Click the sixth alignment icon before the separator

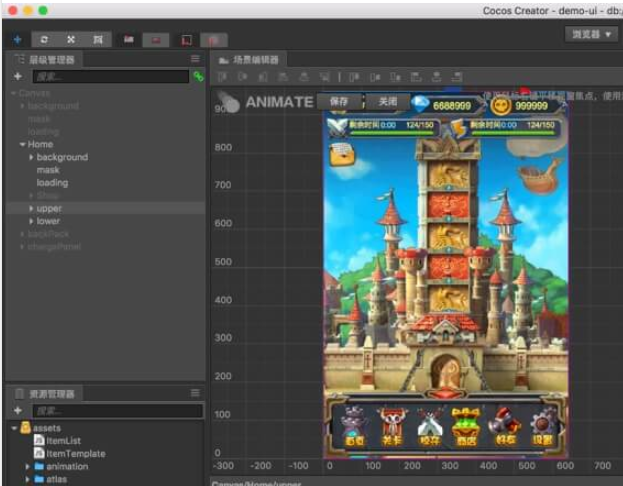pyautogui.click(x=325, y=77)
